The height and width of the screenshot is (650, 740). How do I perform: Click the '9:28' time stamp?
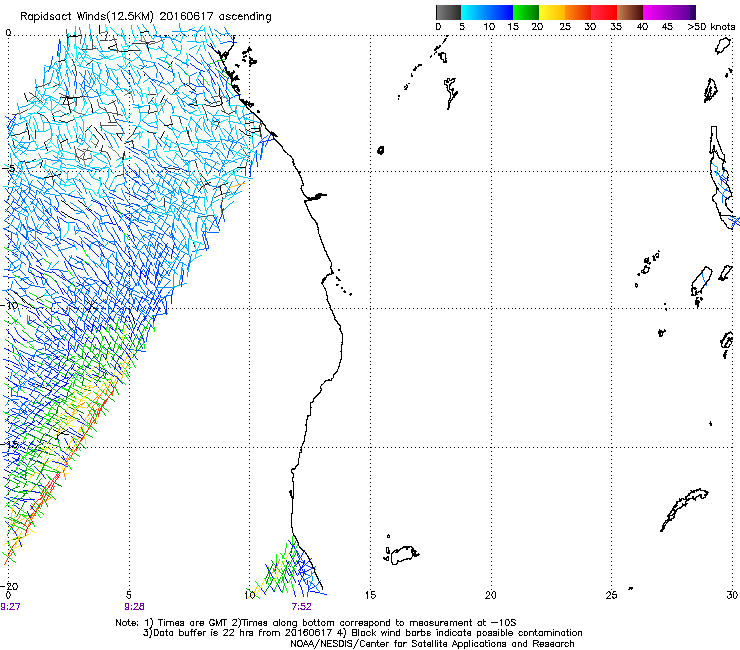click(135, 607)
